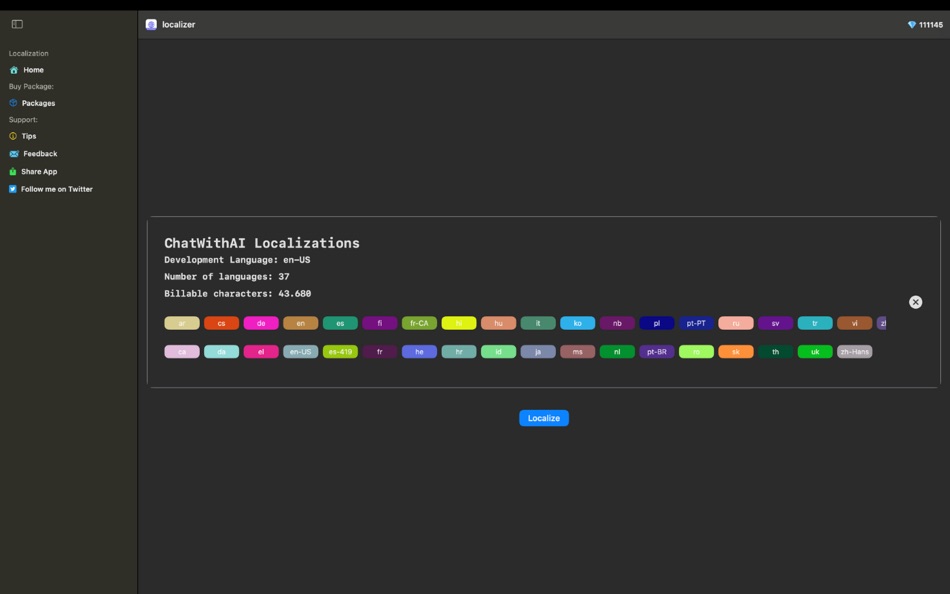Viewport: 950px width, 594px height.
Task: Select the tr language tag
Action: [815, 323]
